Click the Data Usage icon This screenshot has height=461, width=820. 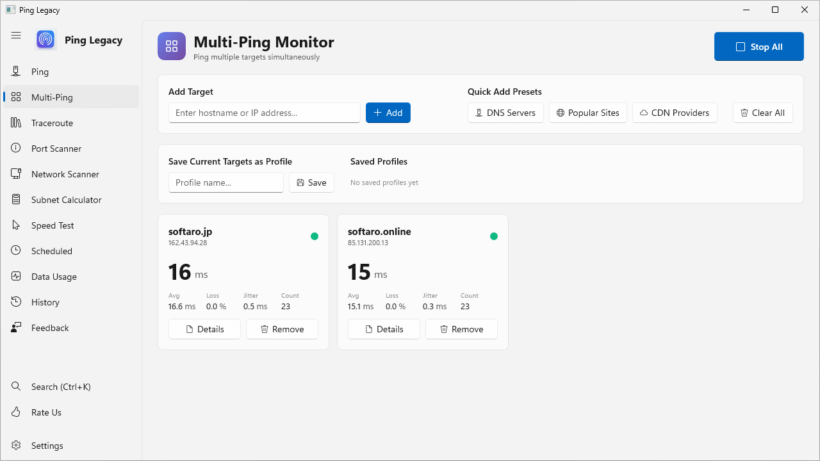16,276
